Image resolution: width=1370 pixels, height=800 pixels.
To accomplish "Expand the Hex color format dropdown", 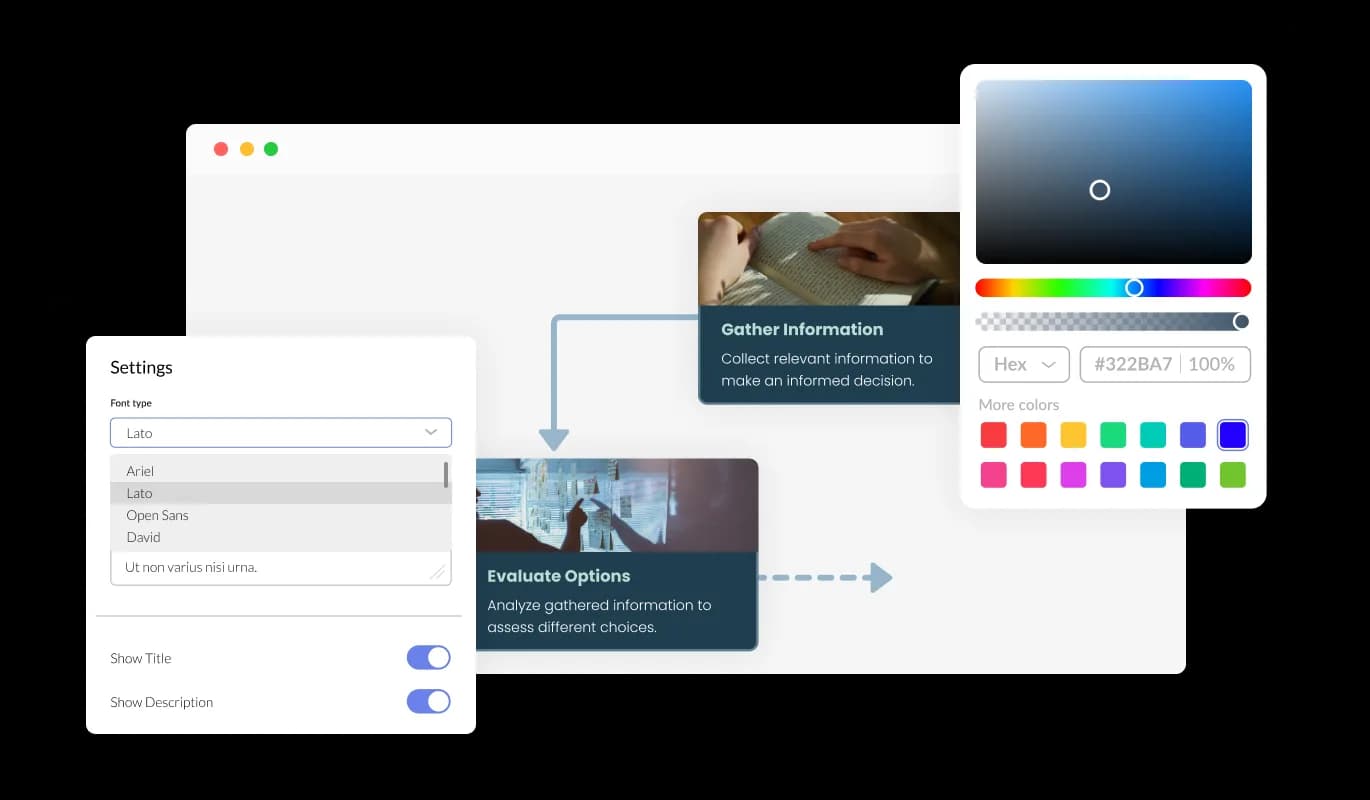I will tap(1024, 365).
